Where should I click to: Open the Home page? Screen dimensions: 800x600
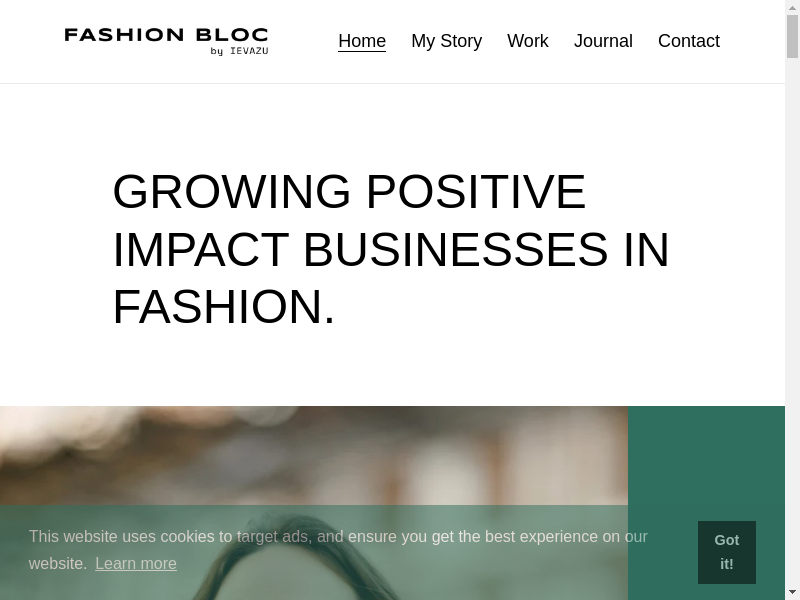(x=362, y=41)
